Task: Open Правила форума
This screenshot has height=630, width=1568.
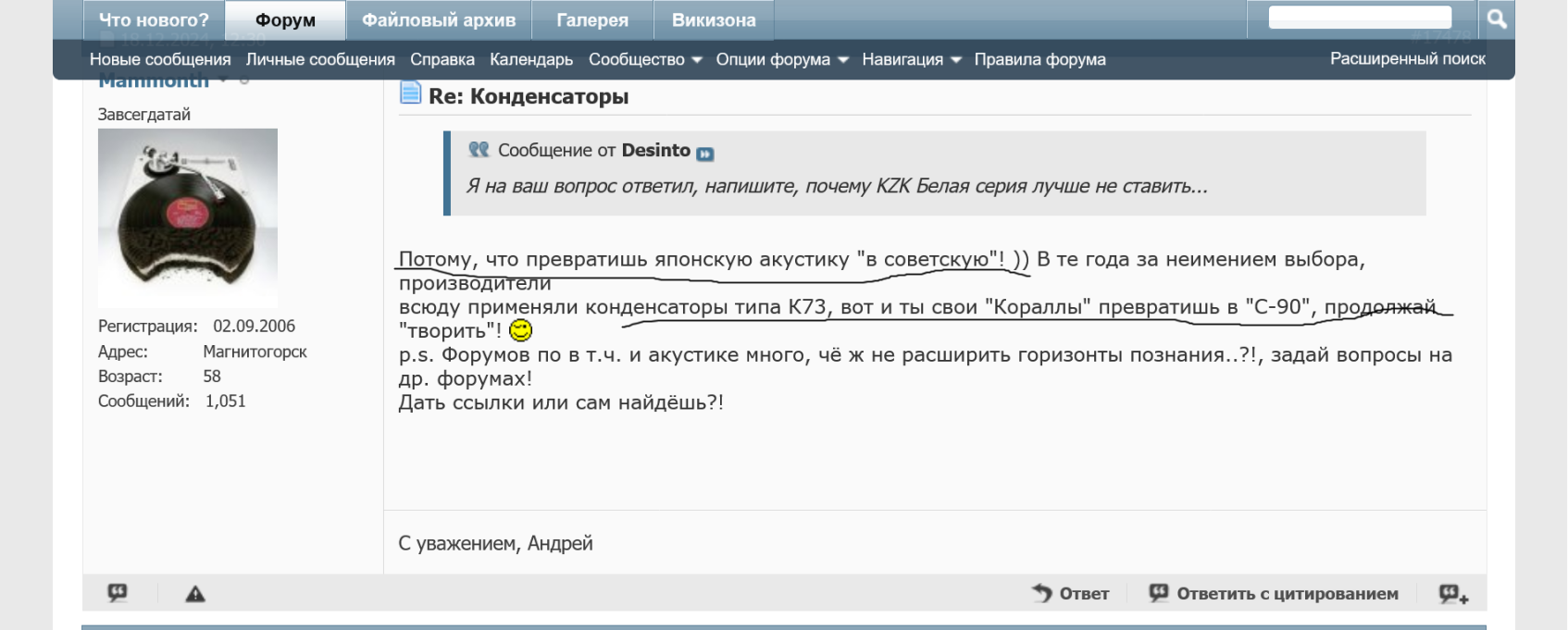Action: (x=1039, y=59)
